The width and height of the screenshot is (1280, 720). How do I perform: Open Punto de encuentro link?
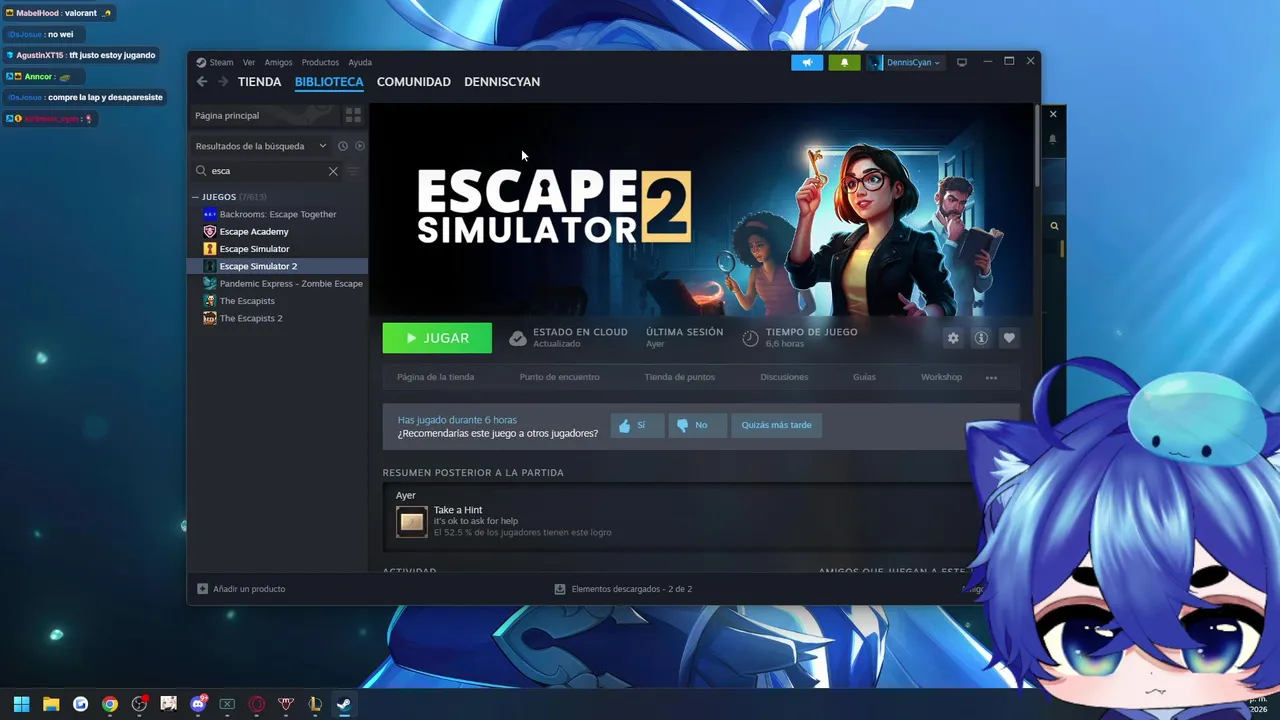[x=559, y=377]
